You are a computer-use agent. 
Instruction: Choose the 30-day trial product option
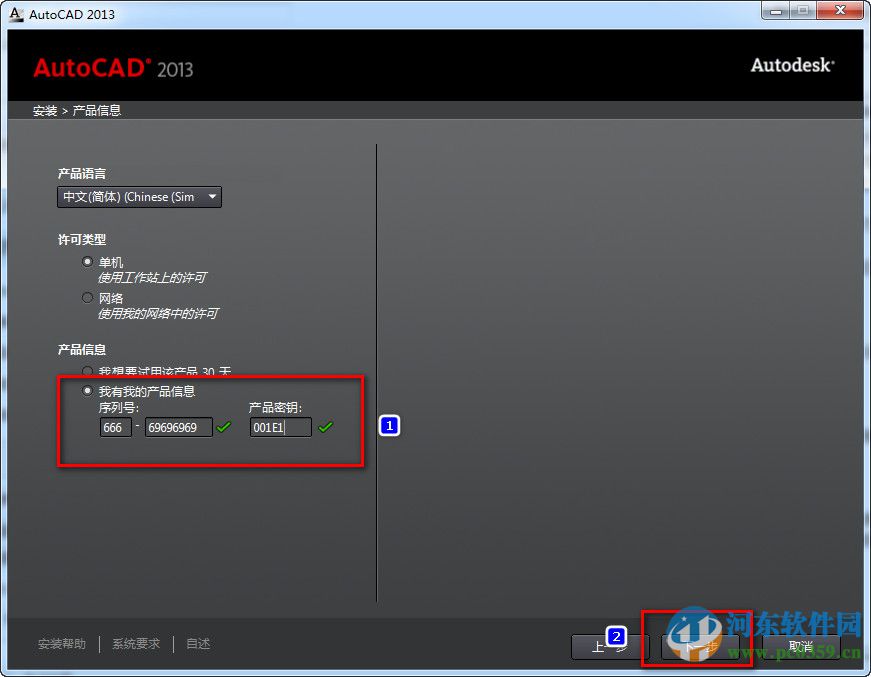[x=88, y=371]
